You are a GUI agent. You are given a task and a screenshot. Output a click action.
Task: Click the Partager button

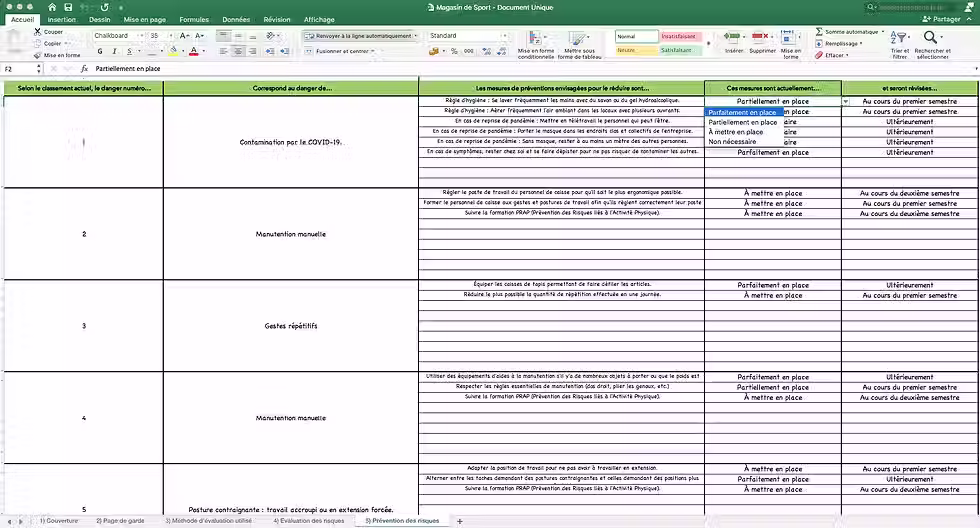pos(941,19)
